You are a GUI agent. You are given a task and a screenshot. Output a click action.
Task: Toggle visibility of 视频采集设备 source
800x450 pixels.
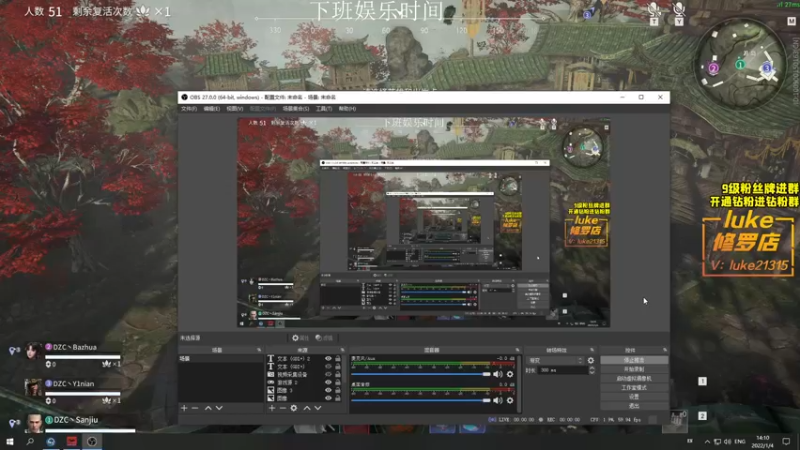tap(328, 374)
